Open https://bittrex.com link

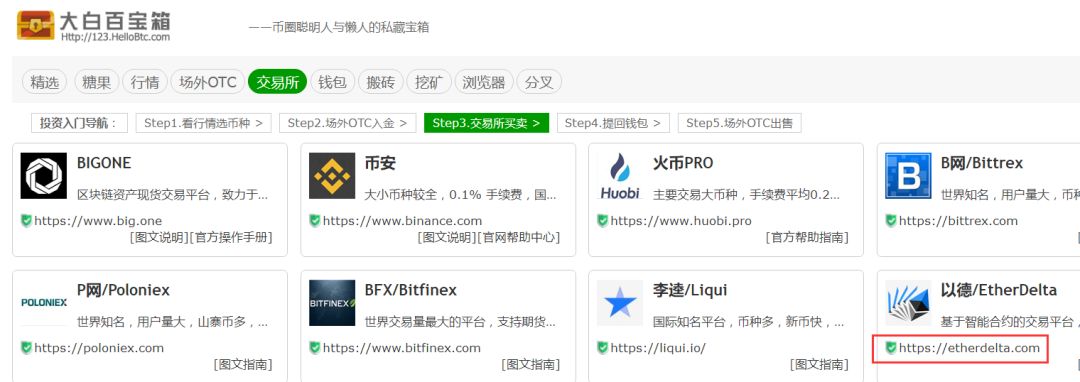click(959, 221)
